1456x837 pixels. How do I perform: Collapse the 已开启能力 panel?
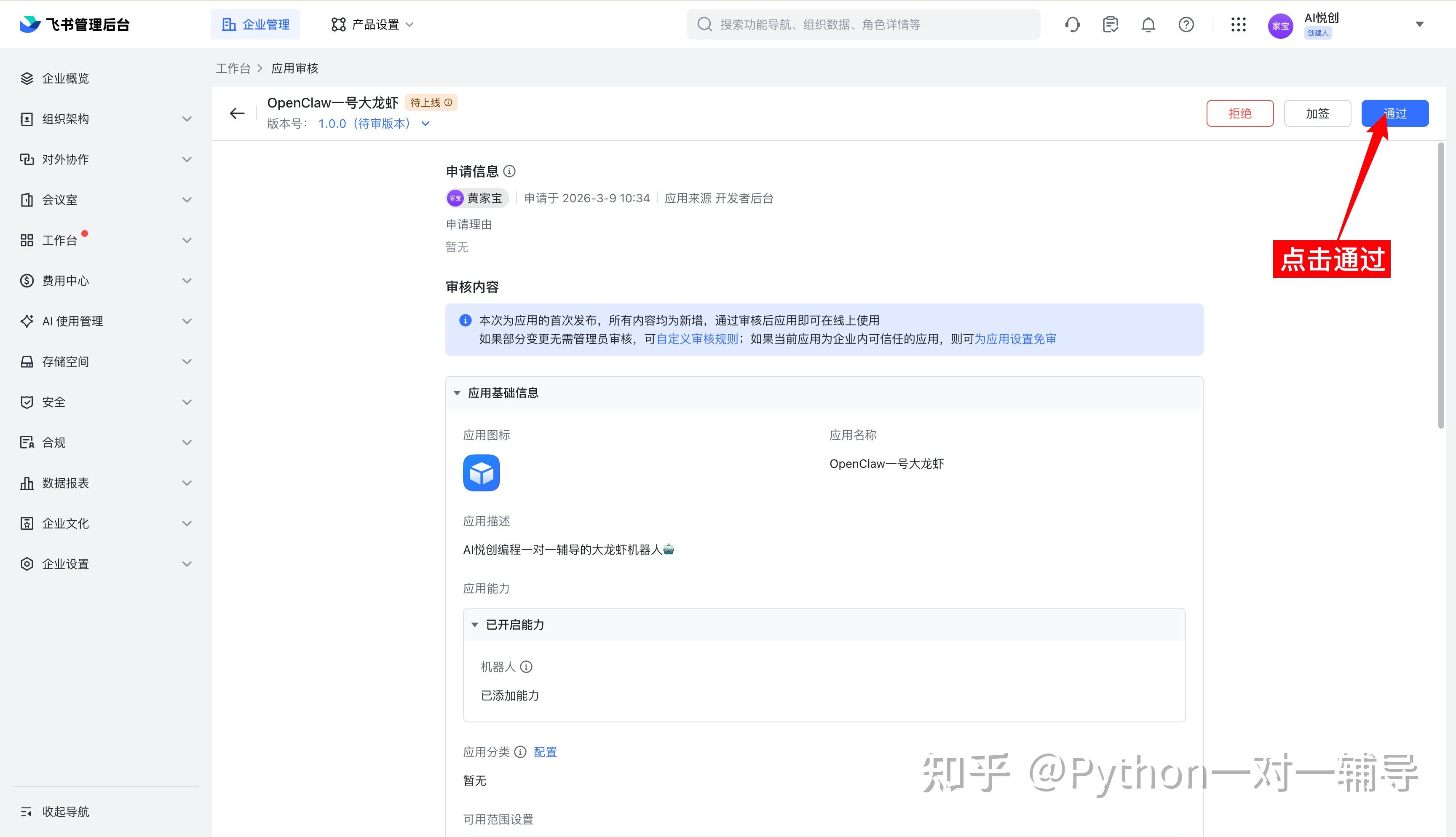click(x=475, y=625)
